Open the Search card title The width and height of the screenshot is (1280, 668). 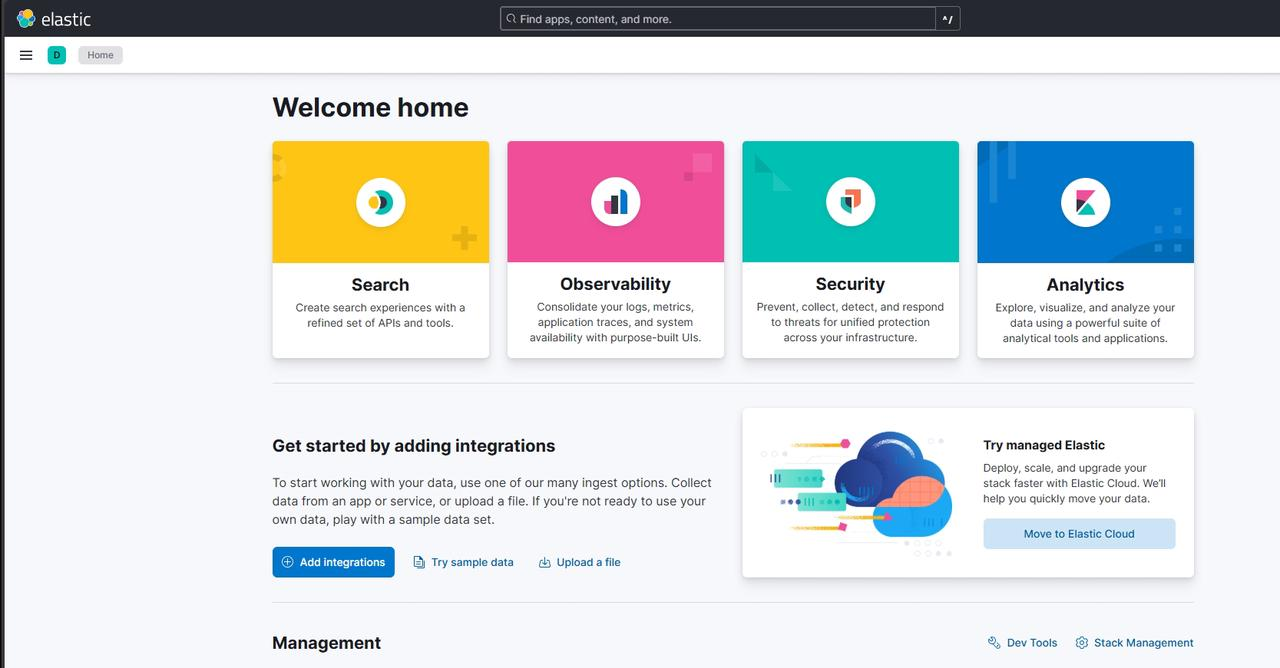[x=380, y=285]
